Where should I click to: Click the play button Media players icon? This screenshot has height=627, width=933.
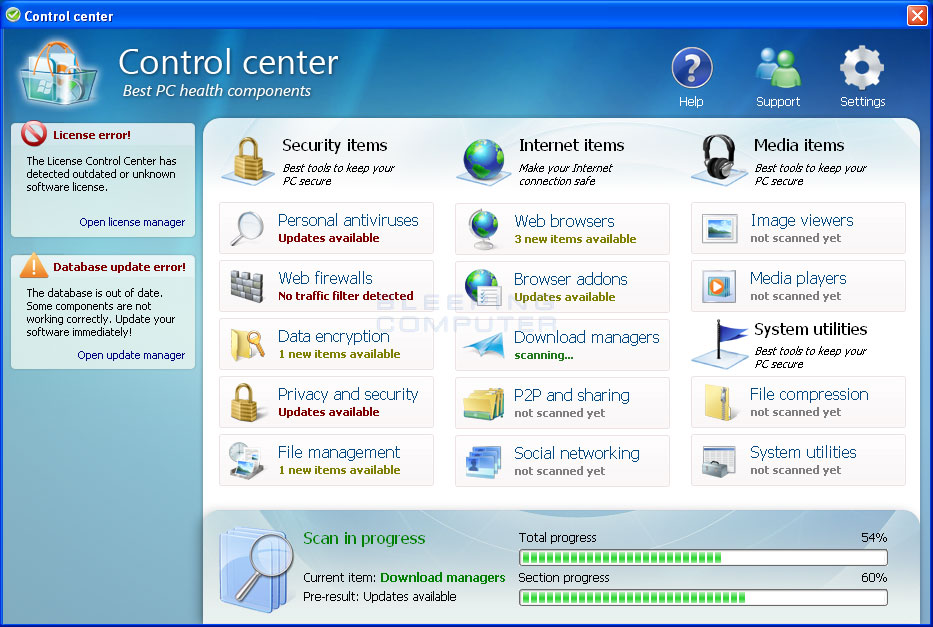click(719, 287)
